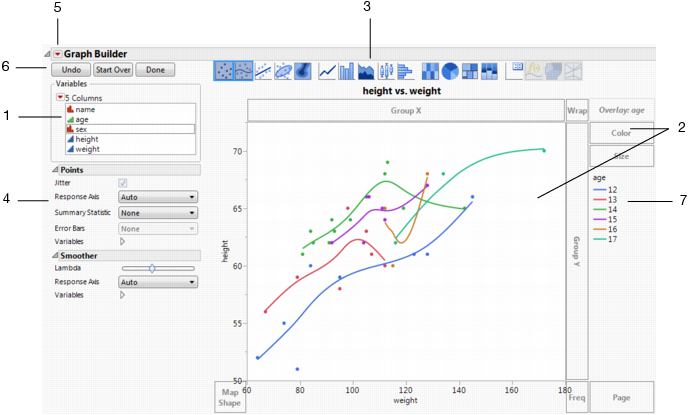694x415 pixels.
Task: Click the age 12 legend swatch
Action: [x=599, y=190]
